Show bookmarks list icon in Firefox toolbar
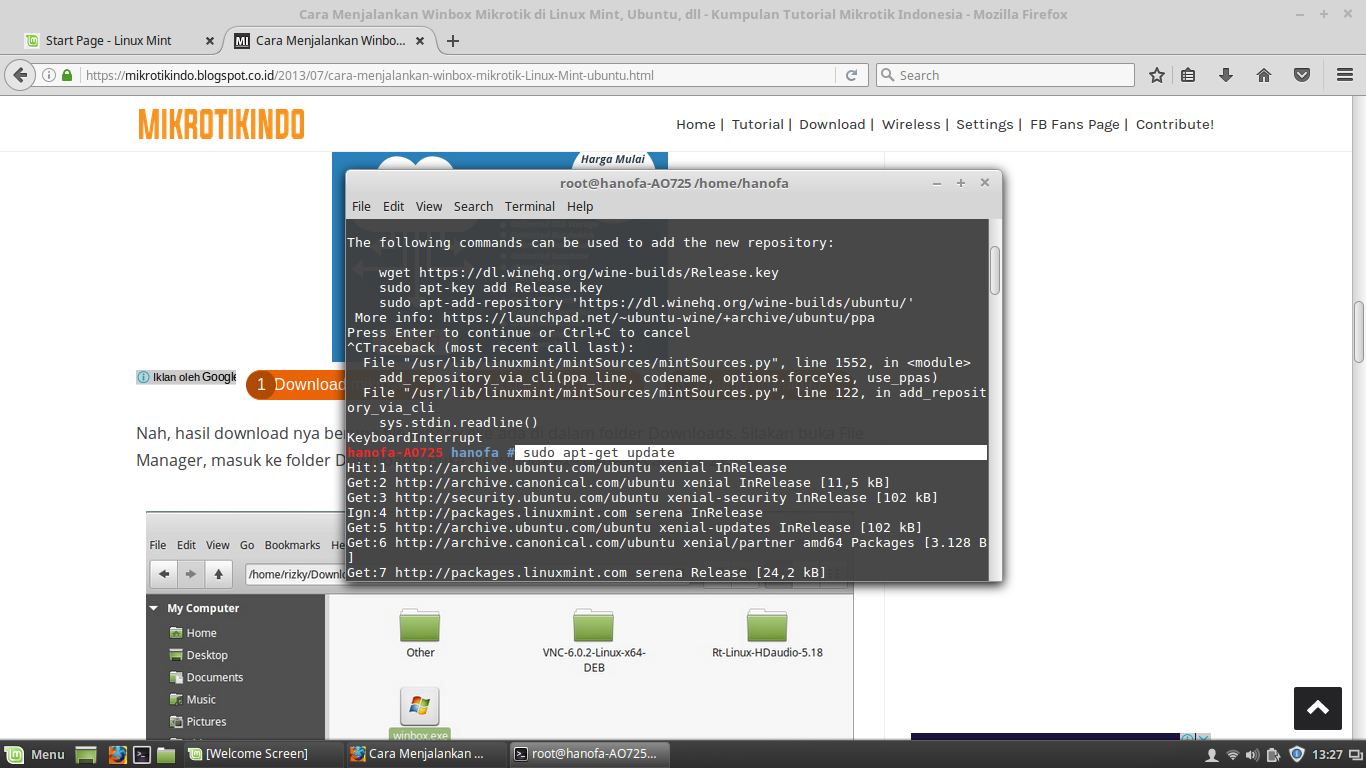The width and height of the screenshot is (1366, 768). [x=1188, y=75]
